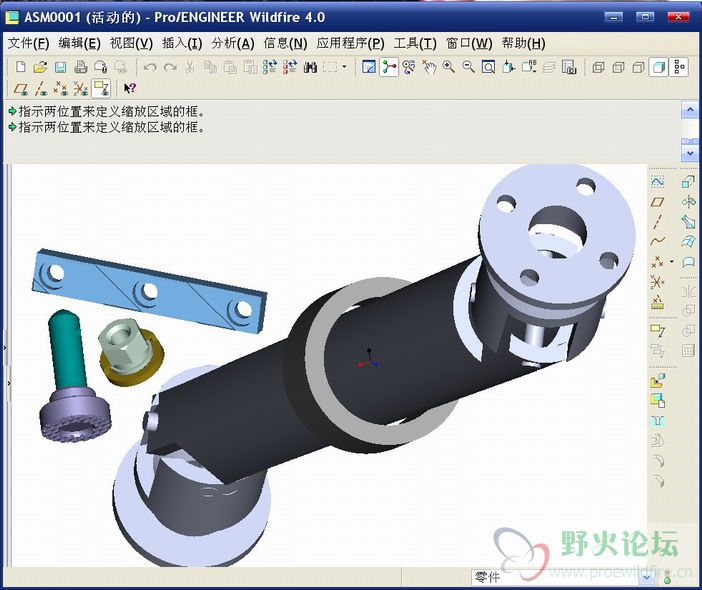Select the hex nut with yellow washer
Image resolution: width=702 pixels, height=590 pixels.
coord(131,352)
